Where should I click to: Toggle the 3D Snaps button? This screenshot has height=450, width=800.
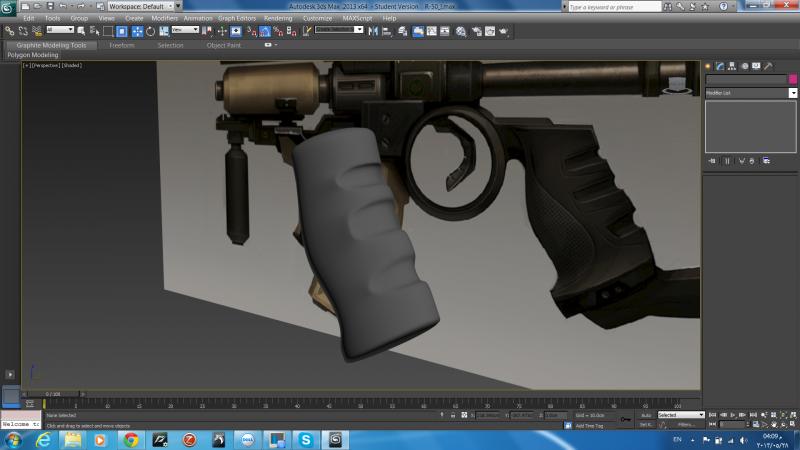point(252,31)
